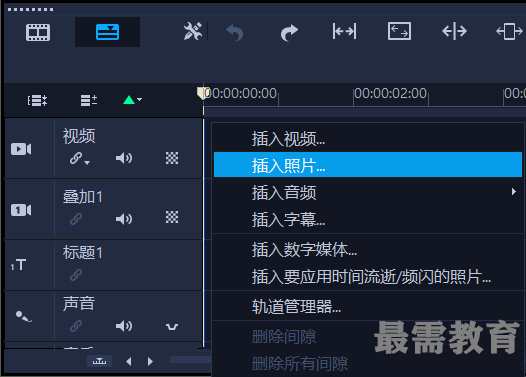Select 插入数字媒体... menu entry
Viewport: 526px width, 377px height.
[368, 250]
